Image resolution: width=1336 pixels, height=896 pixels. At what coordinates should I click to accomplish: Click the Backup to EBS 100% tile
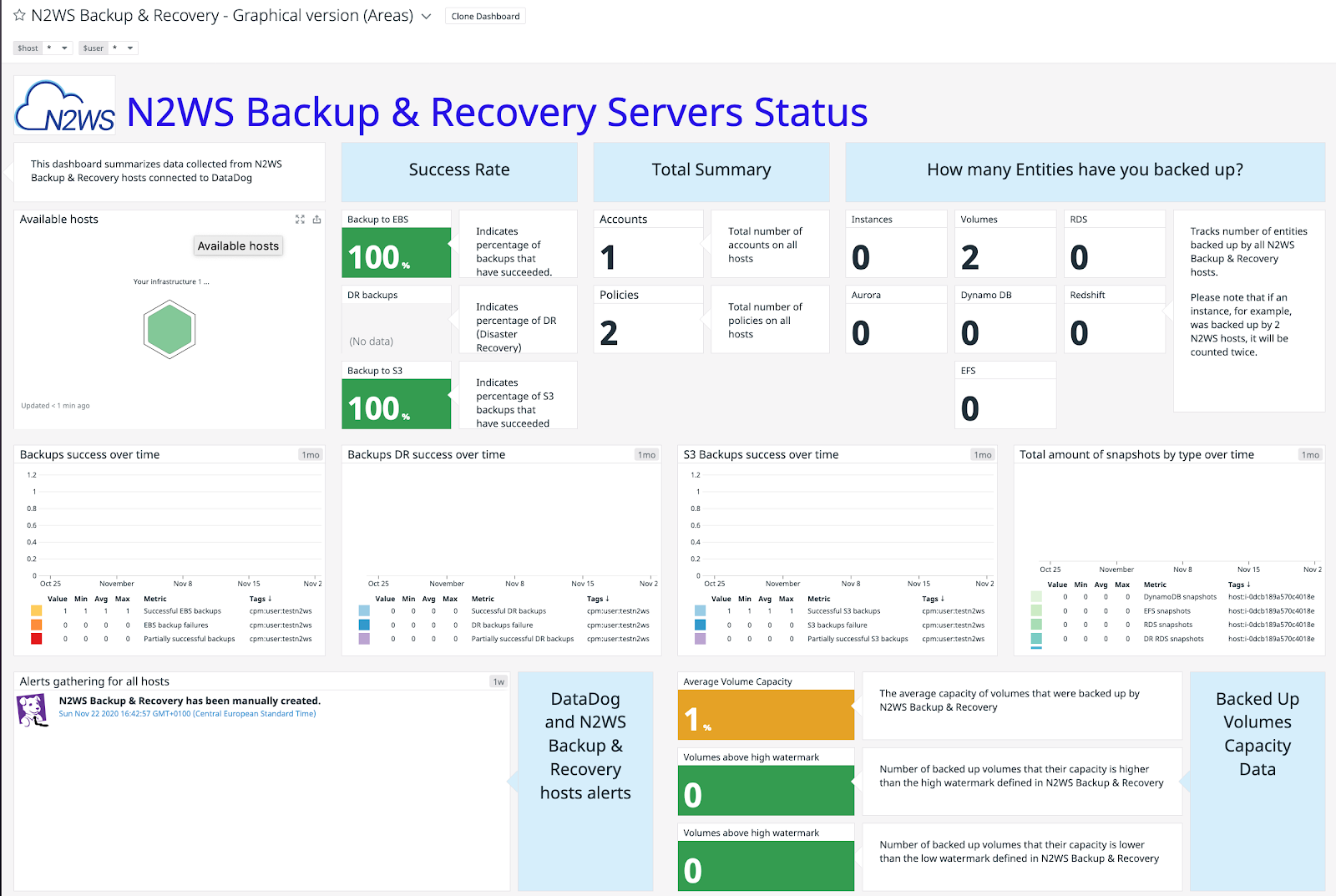coord(397,244)
